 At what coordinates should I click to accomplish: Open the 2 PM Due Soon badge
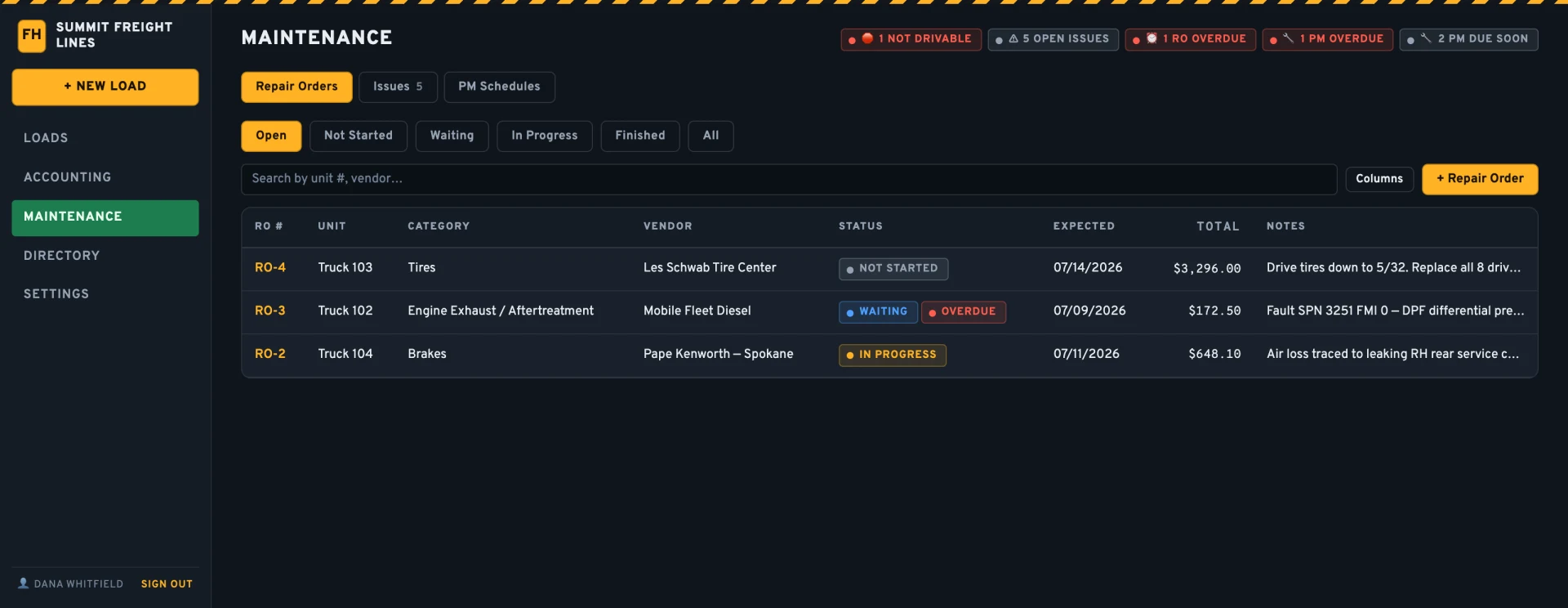tap(1468, 39)
